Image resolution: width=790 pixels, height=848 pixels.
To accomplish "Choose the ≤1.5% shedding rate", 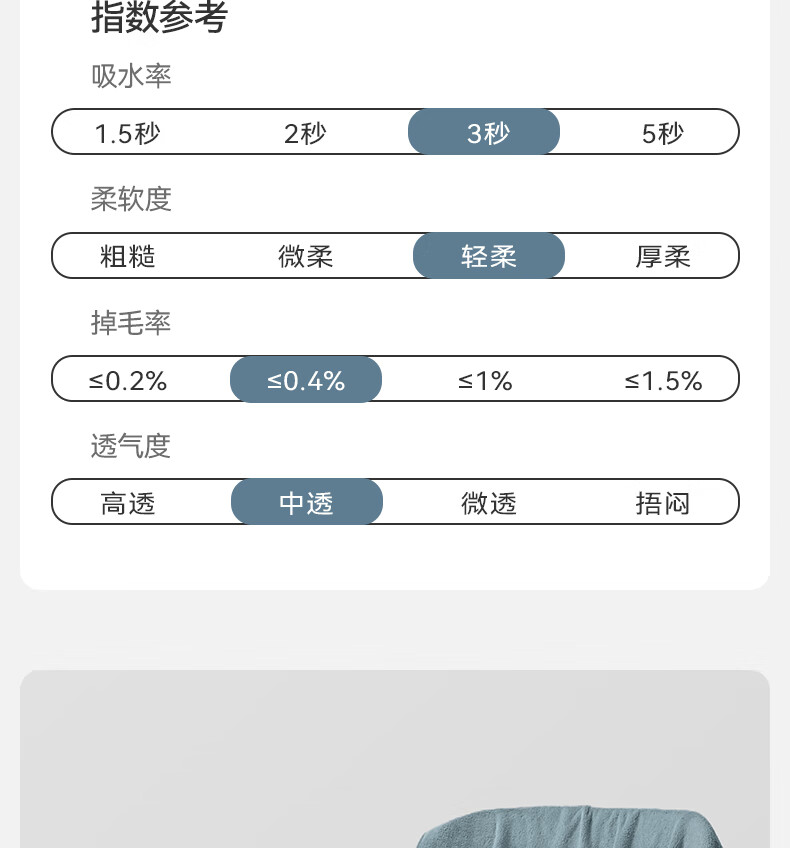I will click(x=663, y=381).
